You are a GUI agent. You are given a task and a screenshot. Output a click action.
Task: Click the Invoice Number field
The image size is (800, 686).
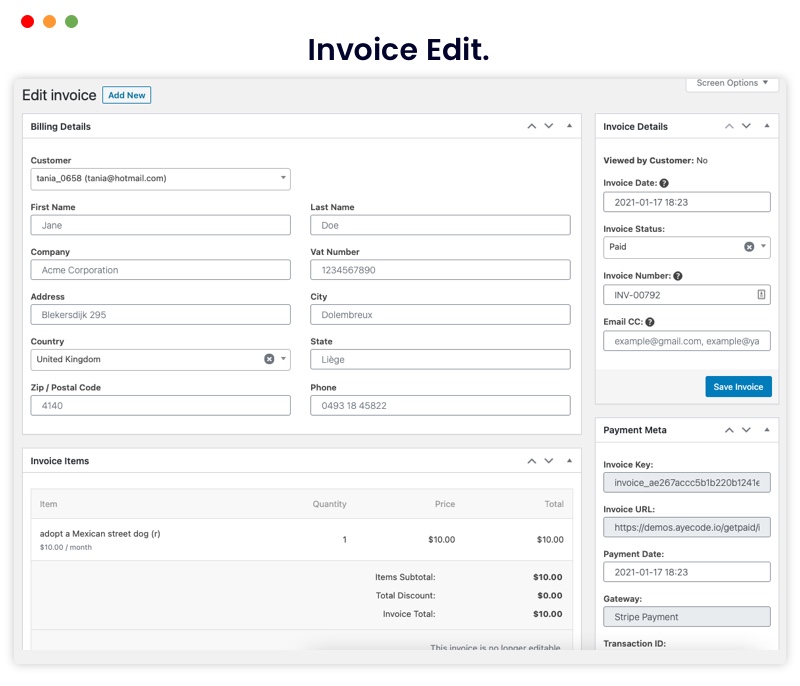click(687, 295)
